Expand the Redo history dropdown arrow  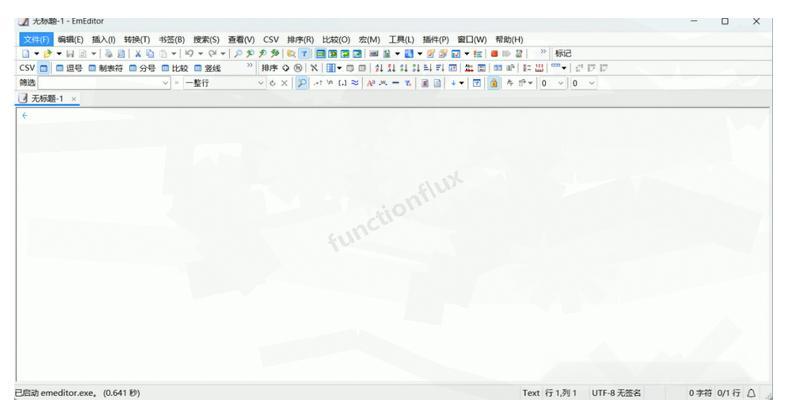223,53
